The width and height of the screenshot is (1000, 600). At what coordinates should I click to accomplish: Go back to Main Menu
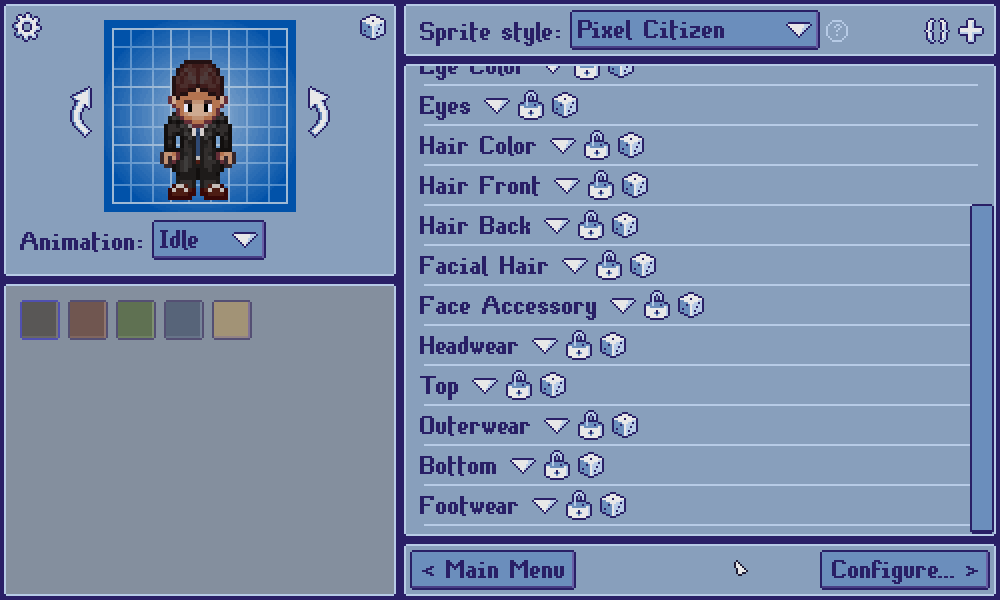point(492,569)
